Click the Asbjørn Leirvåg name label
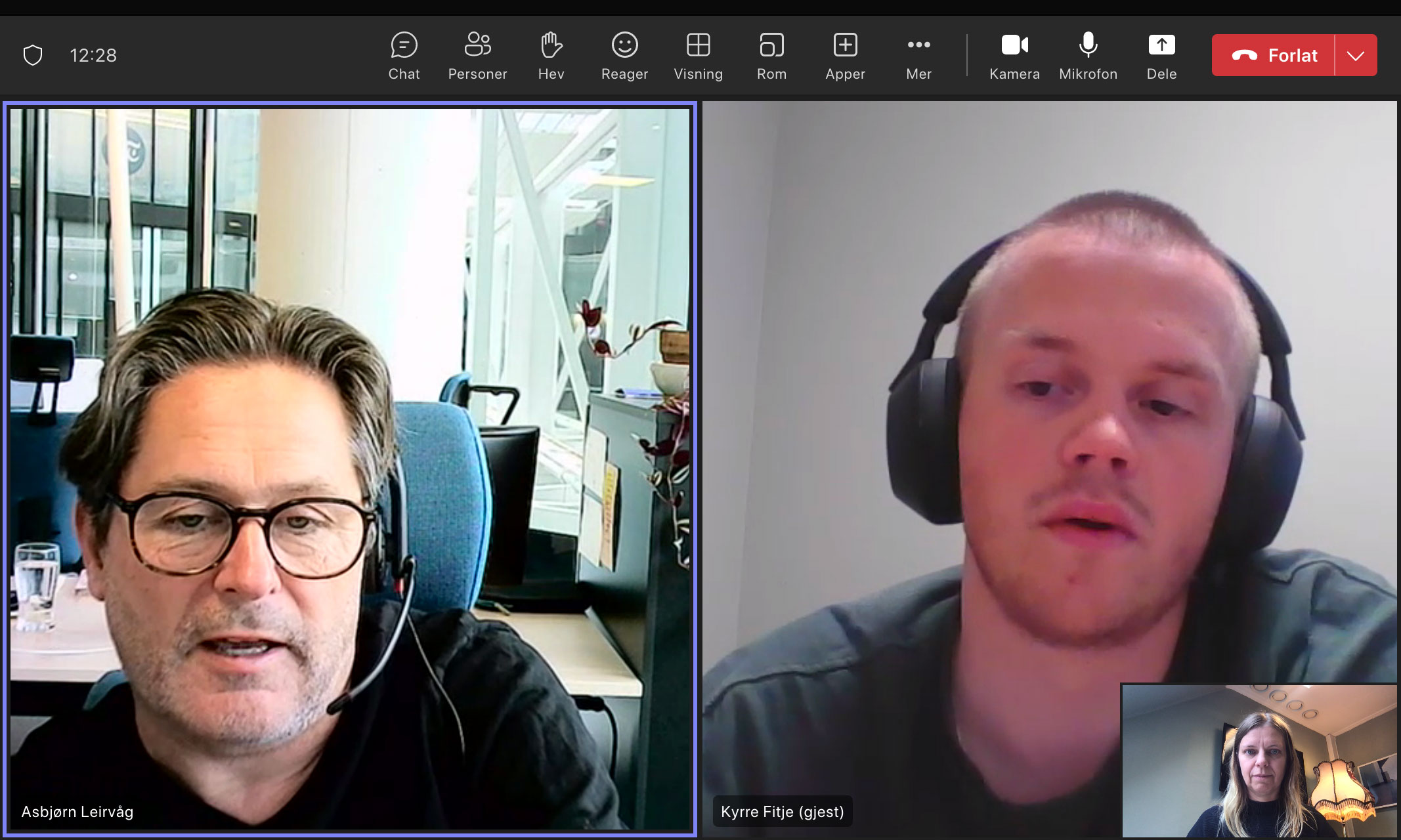The height and width of the screenshot is (840, 1401). click(x=77, y=812)
